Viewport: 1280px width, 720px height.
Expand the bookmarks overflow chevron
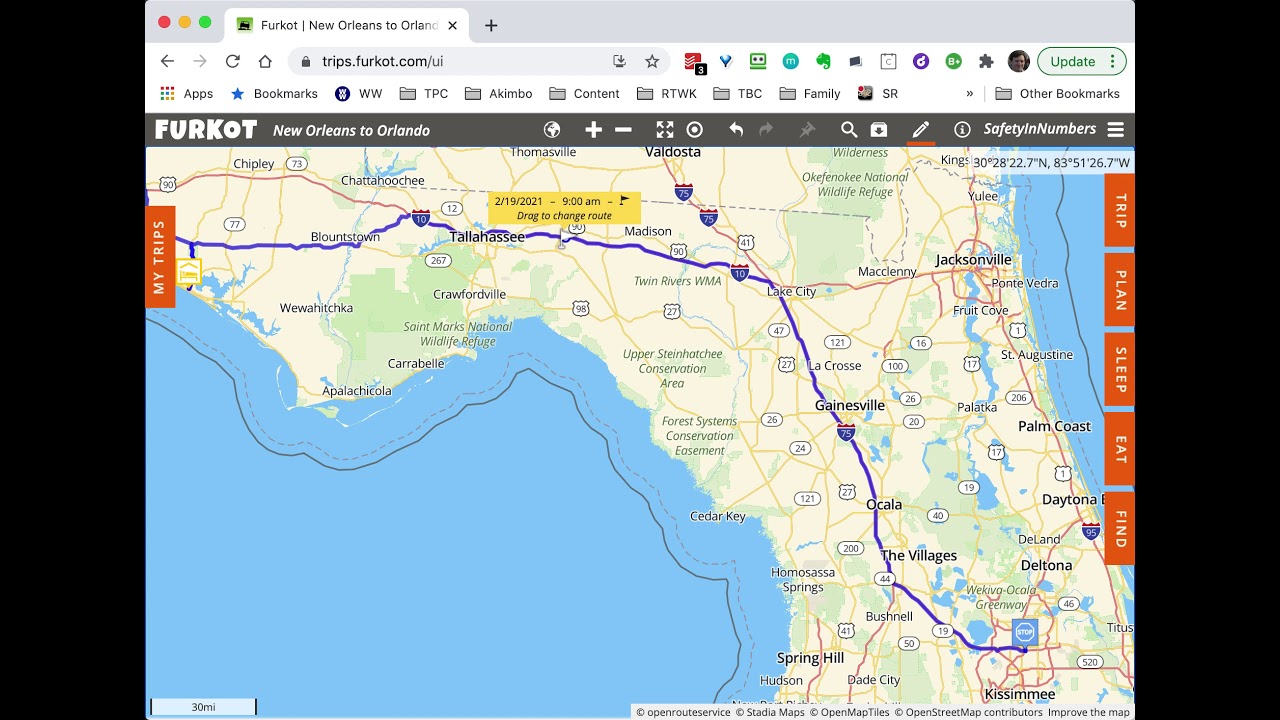pos(969,93)
